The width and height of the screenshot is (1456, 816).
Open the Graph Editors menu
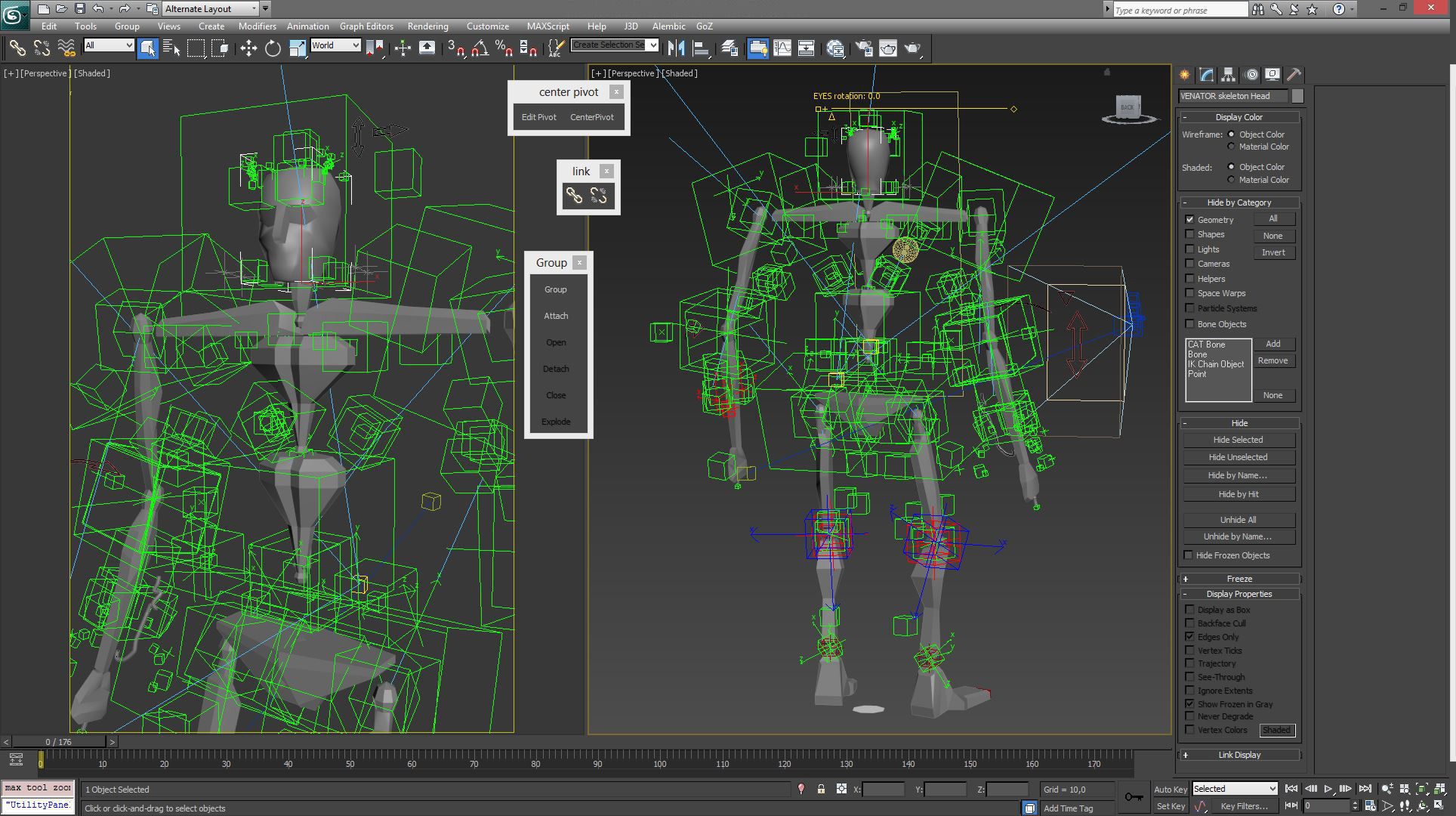coord(366,26)
